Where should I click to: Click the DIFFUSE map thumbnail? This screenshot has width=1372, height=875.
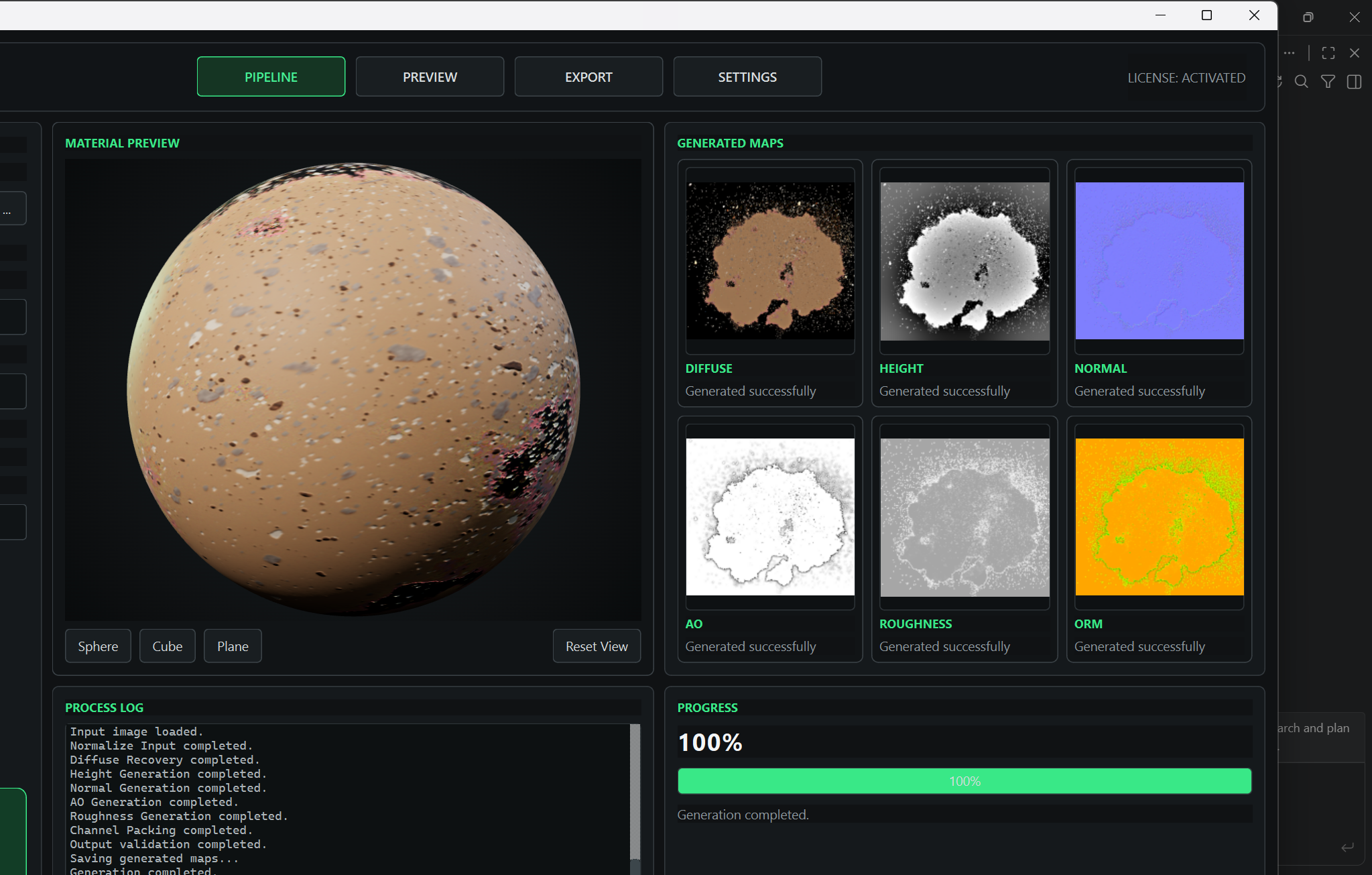770,261
